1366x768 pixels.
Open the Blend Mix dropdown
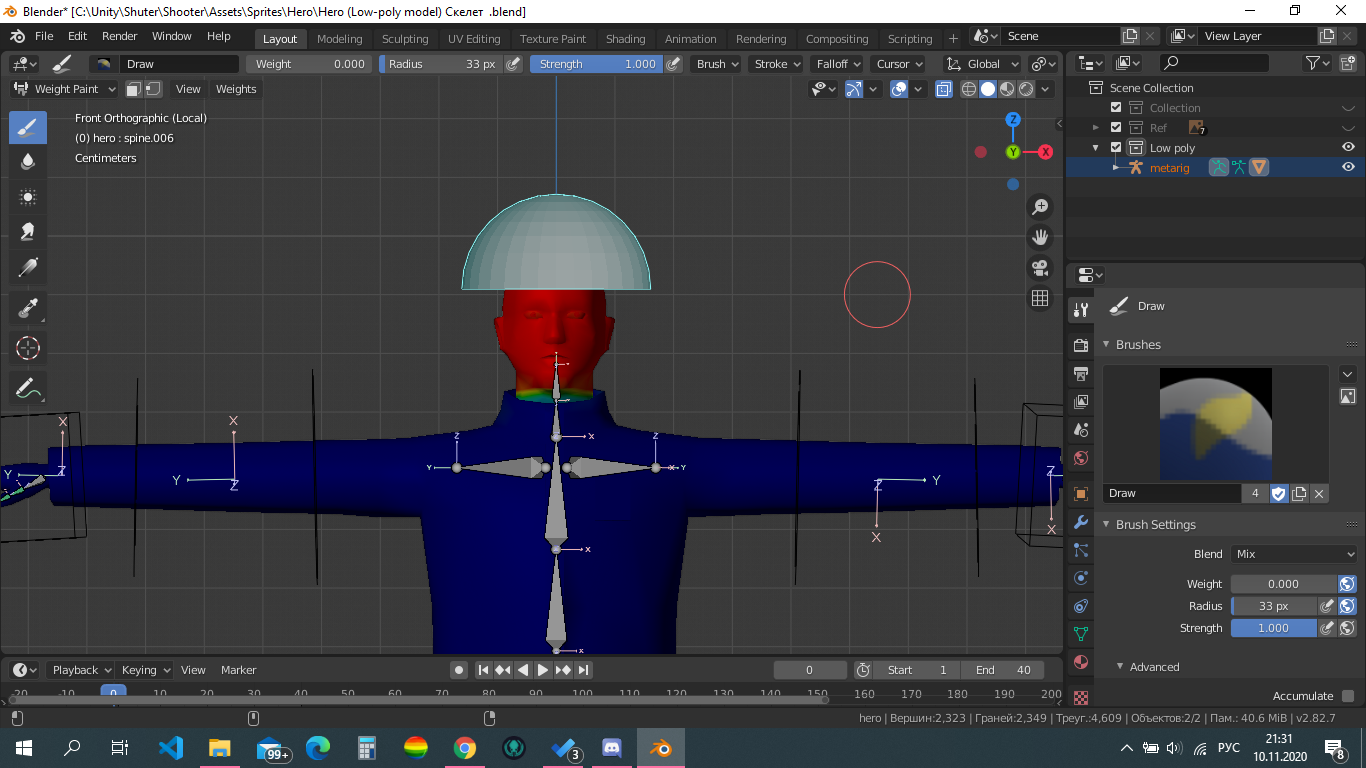(1295, 554)
